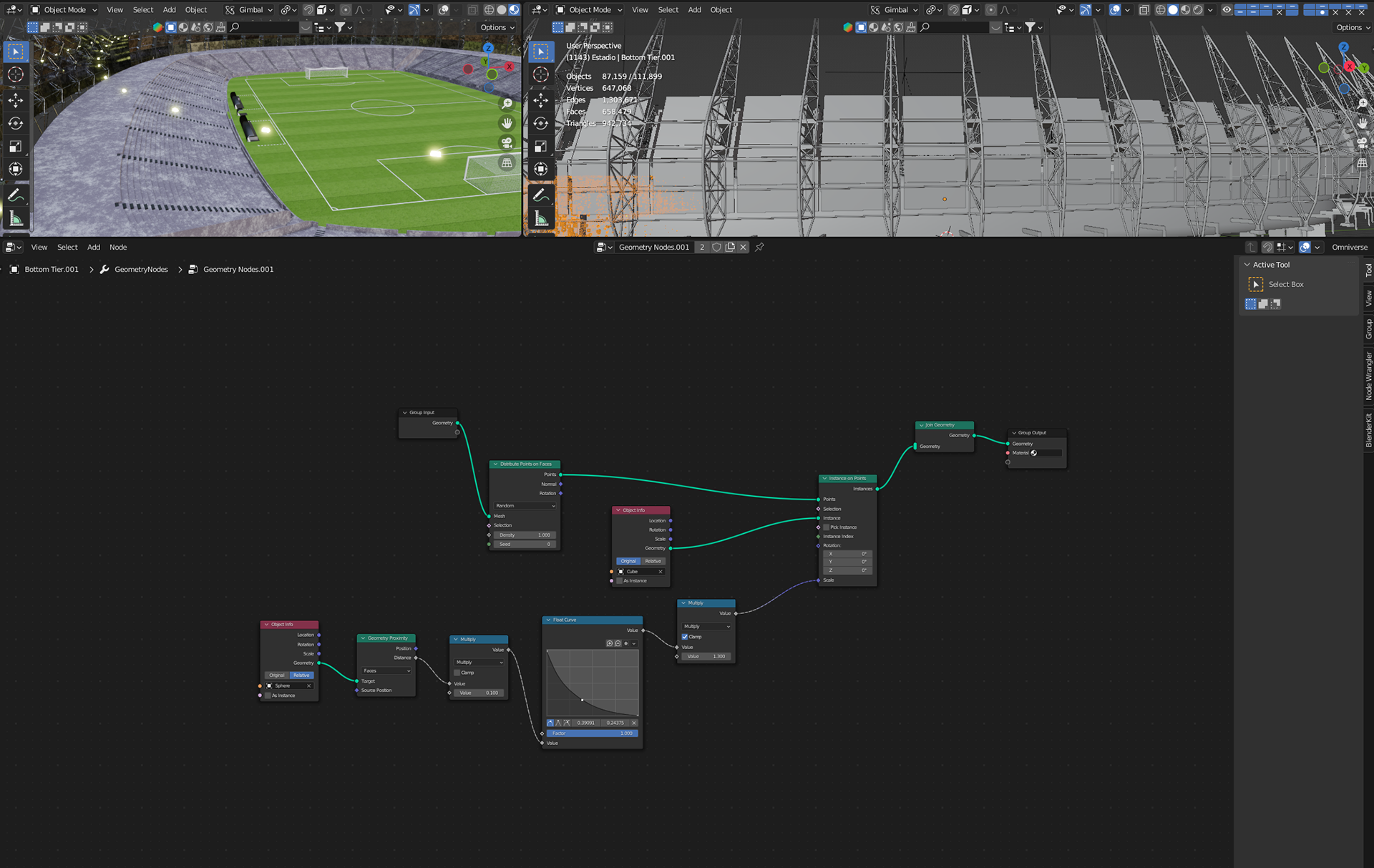Click the Omniverse button
The height and width of the screenshot is (868, 1374).
[1349, 247]
